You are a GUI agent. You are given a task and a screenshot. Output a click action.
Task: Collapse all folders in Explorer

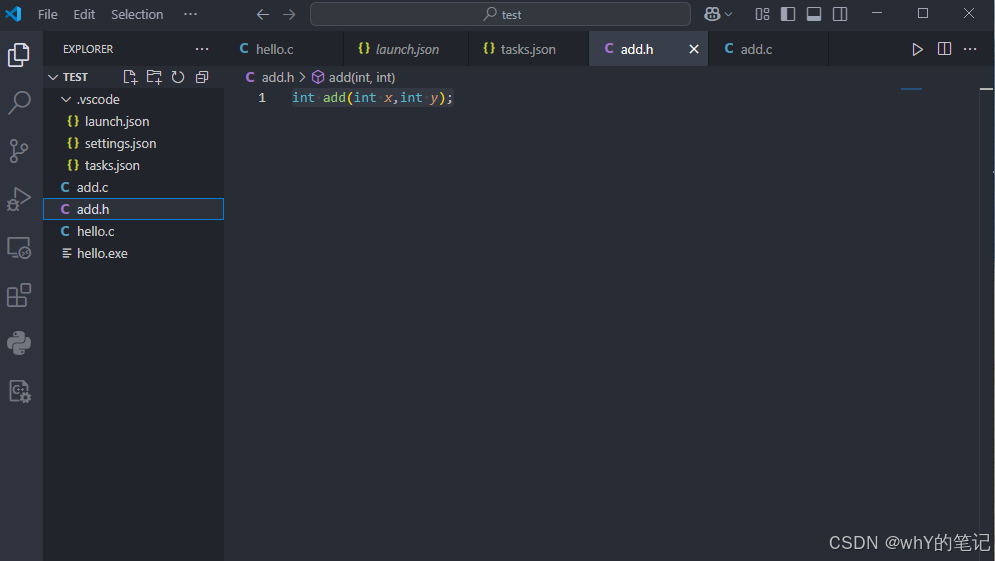click(x=202, y=77)
